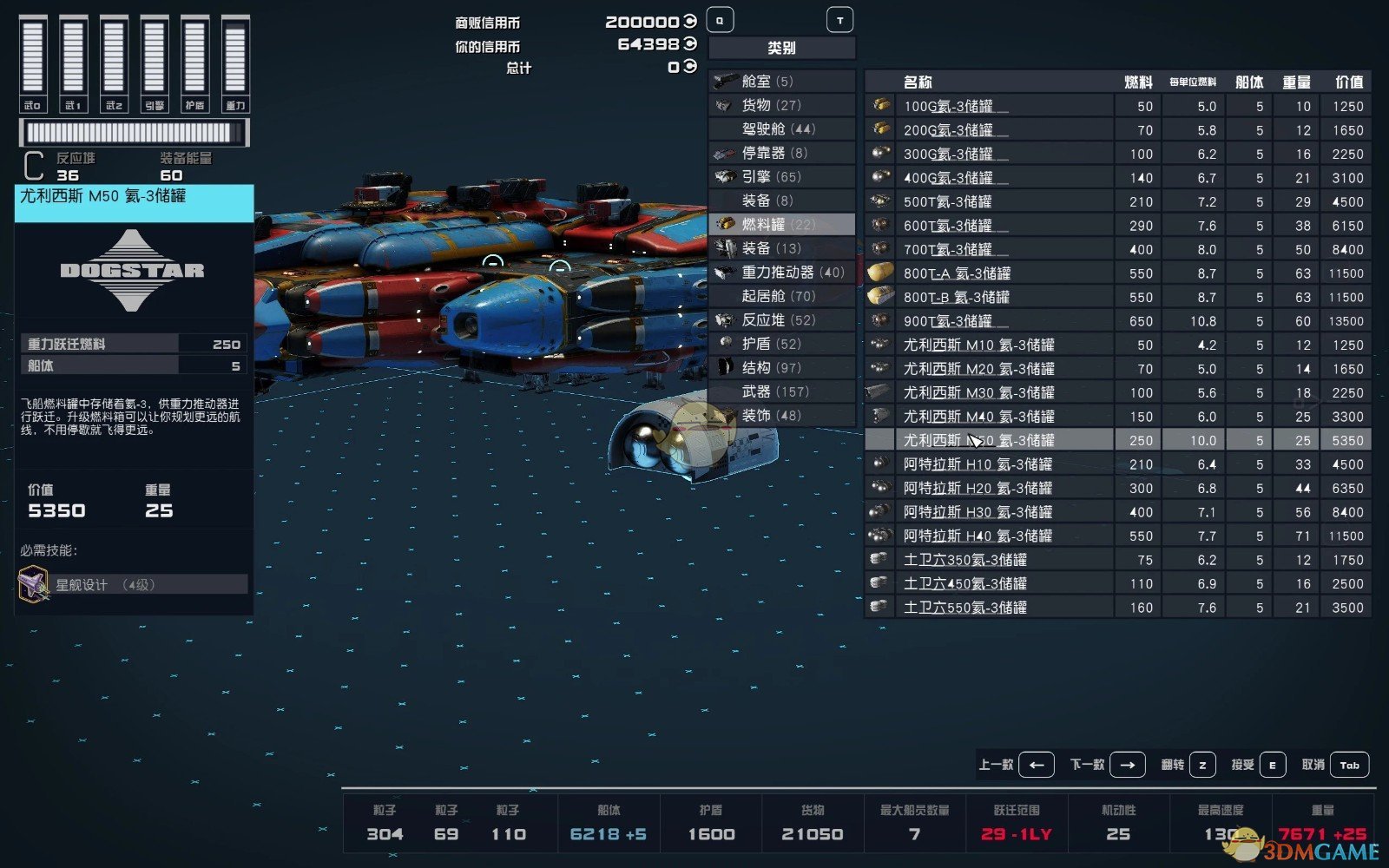Sort by the 燃料 column header
Image resolution: width=1389 pixels, height=868 pixels.
click(x=1138, y=82)
